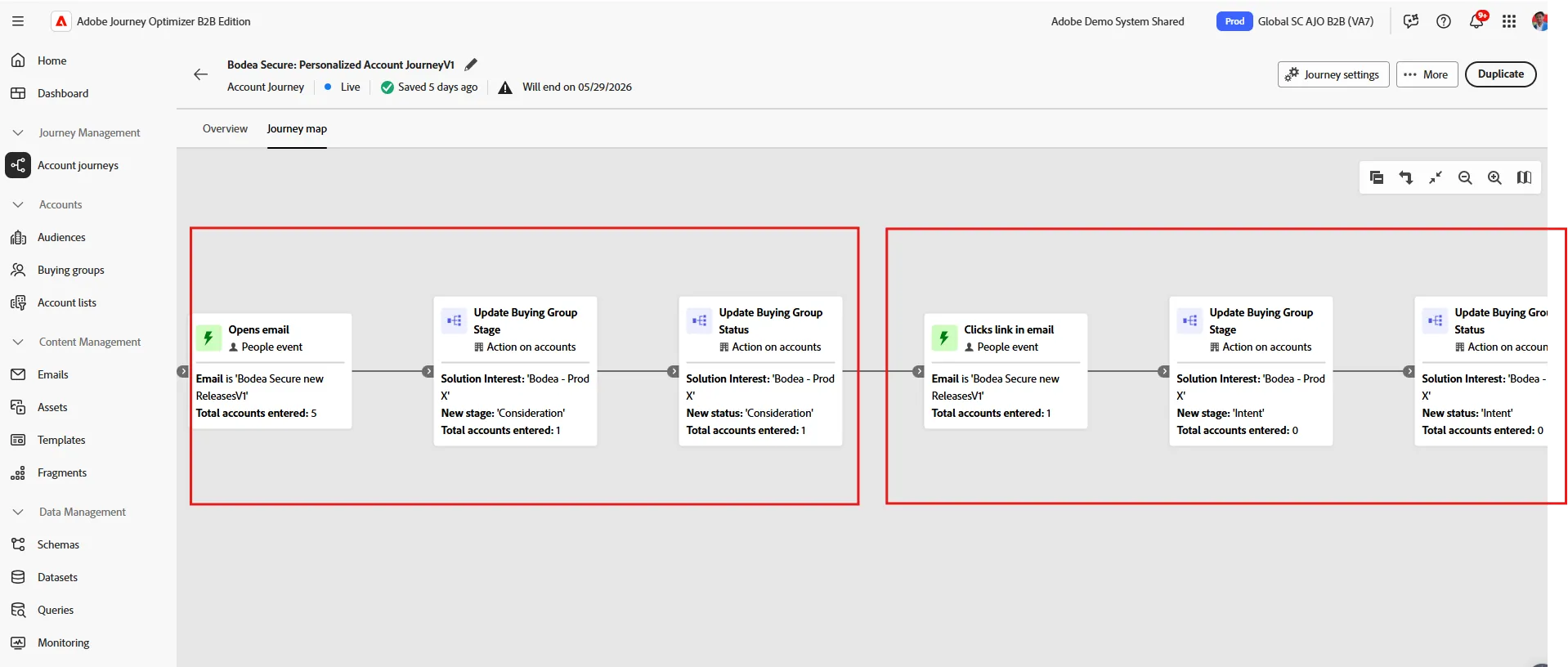Screen dimensions: 1568x667
Task: Zoom out of the journey map
Action: click(1465, 177)
